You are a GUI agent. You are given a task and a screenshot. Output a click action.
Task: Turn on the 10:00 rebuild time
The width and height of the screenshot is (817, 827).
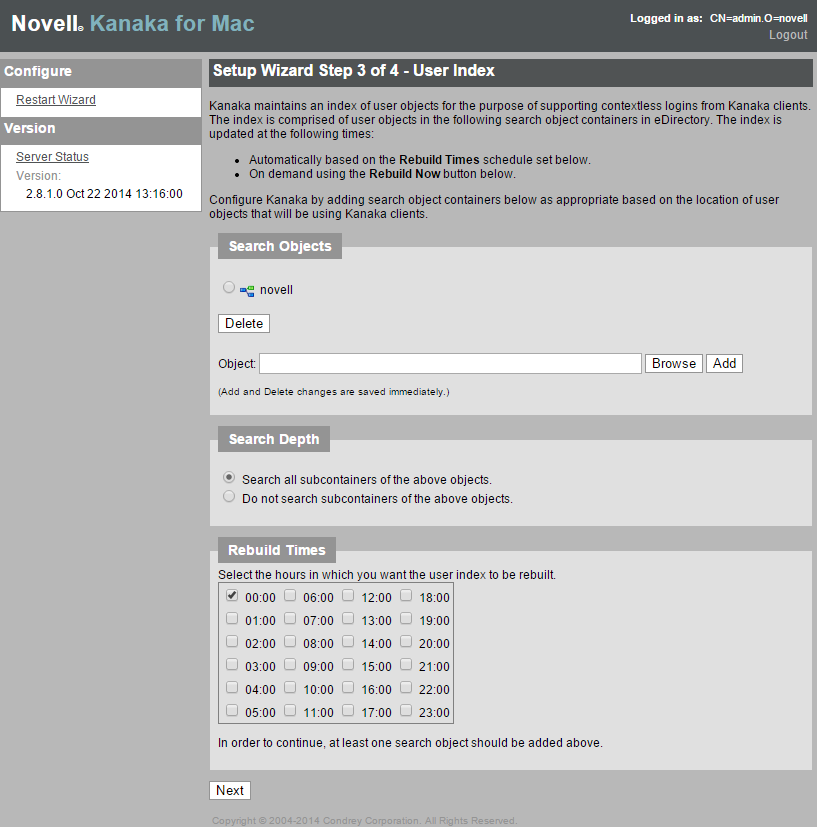[x=290, y=687]
